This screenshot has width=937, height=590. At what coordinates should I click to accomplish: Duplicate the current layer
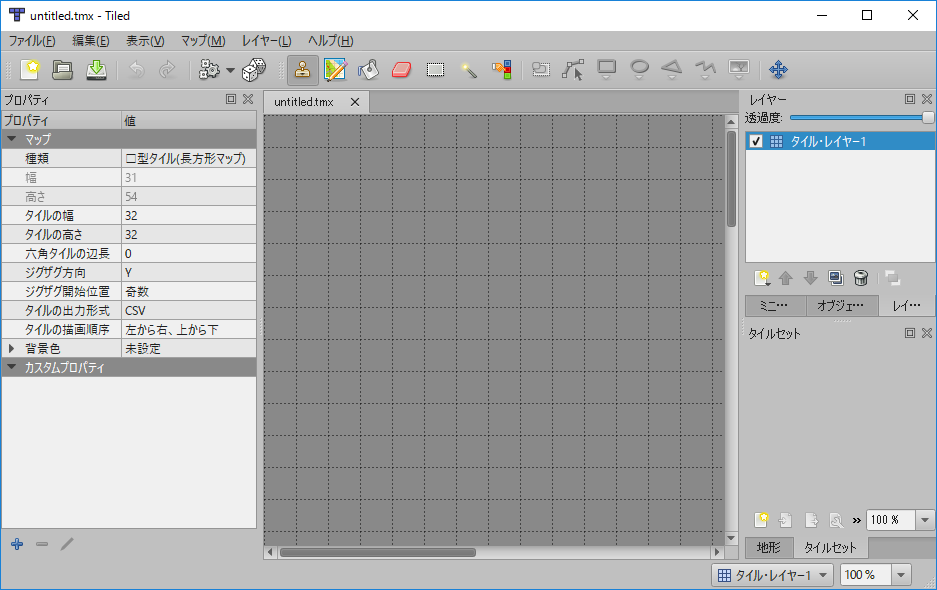836,278
